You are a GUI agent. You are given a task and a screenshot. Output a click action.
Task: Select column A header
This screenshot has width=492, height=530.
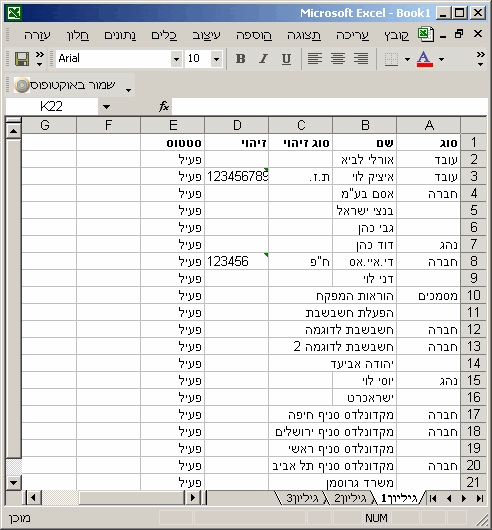click(x=429, y=125)
